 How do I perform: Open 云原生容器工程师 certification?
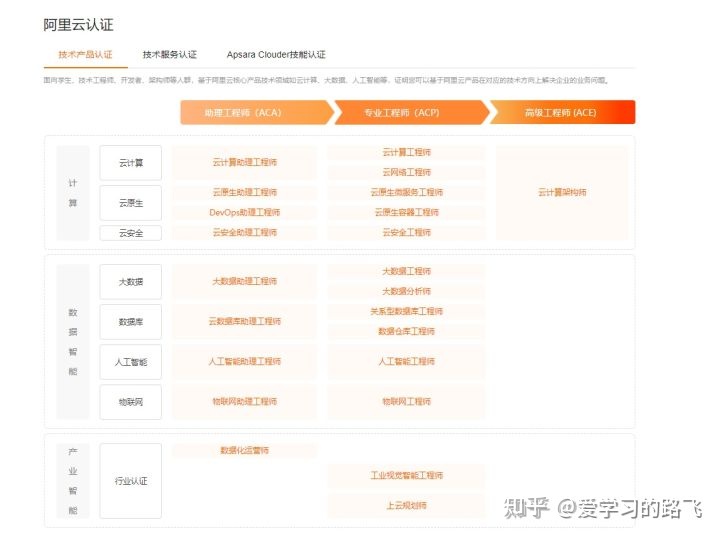click(406, 213)
